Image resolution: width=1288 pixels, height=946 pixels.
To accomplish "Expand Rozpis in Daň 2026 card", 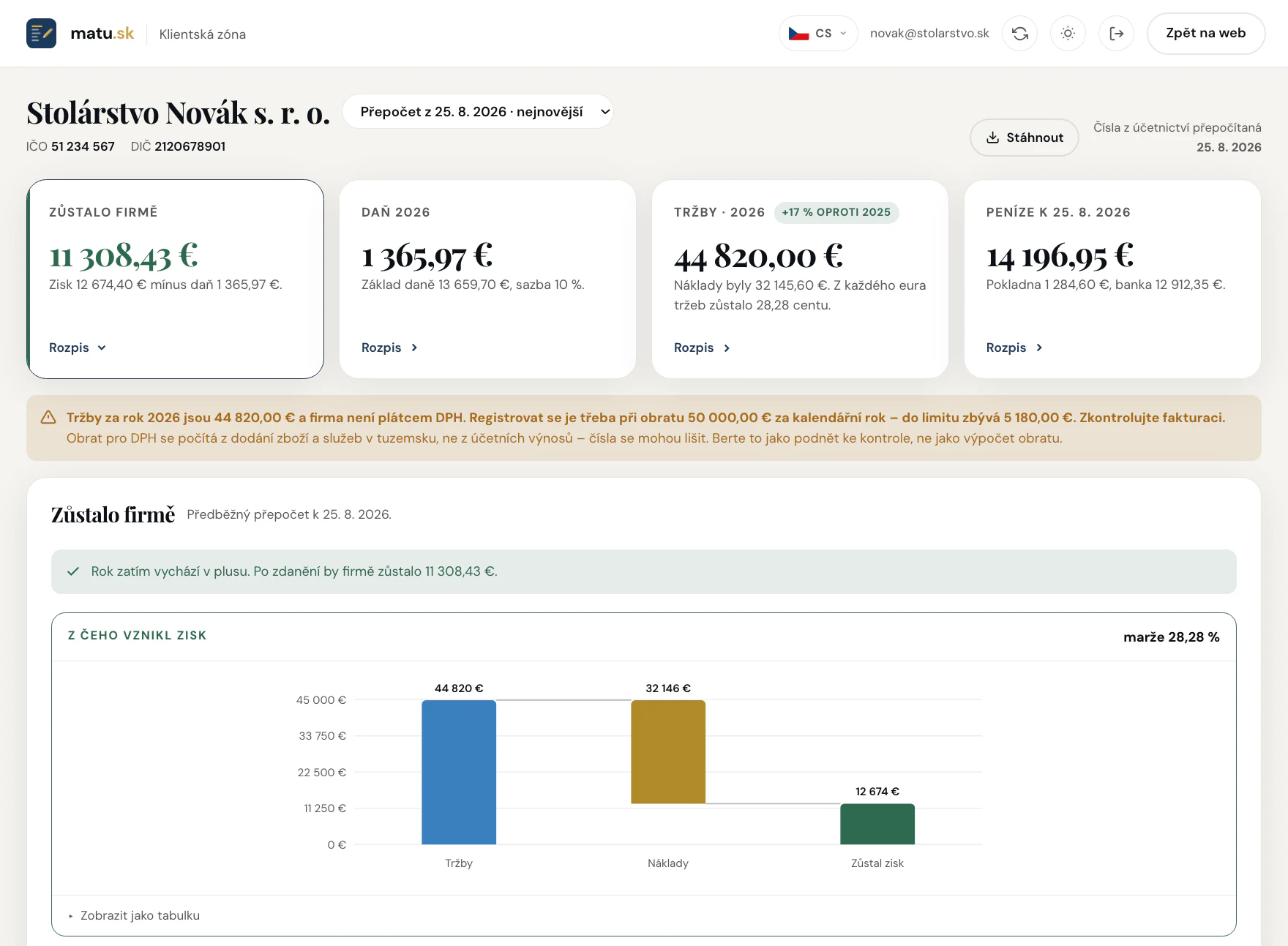I will pos(390,348).
